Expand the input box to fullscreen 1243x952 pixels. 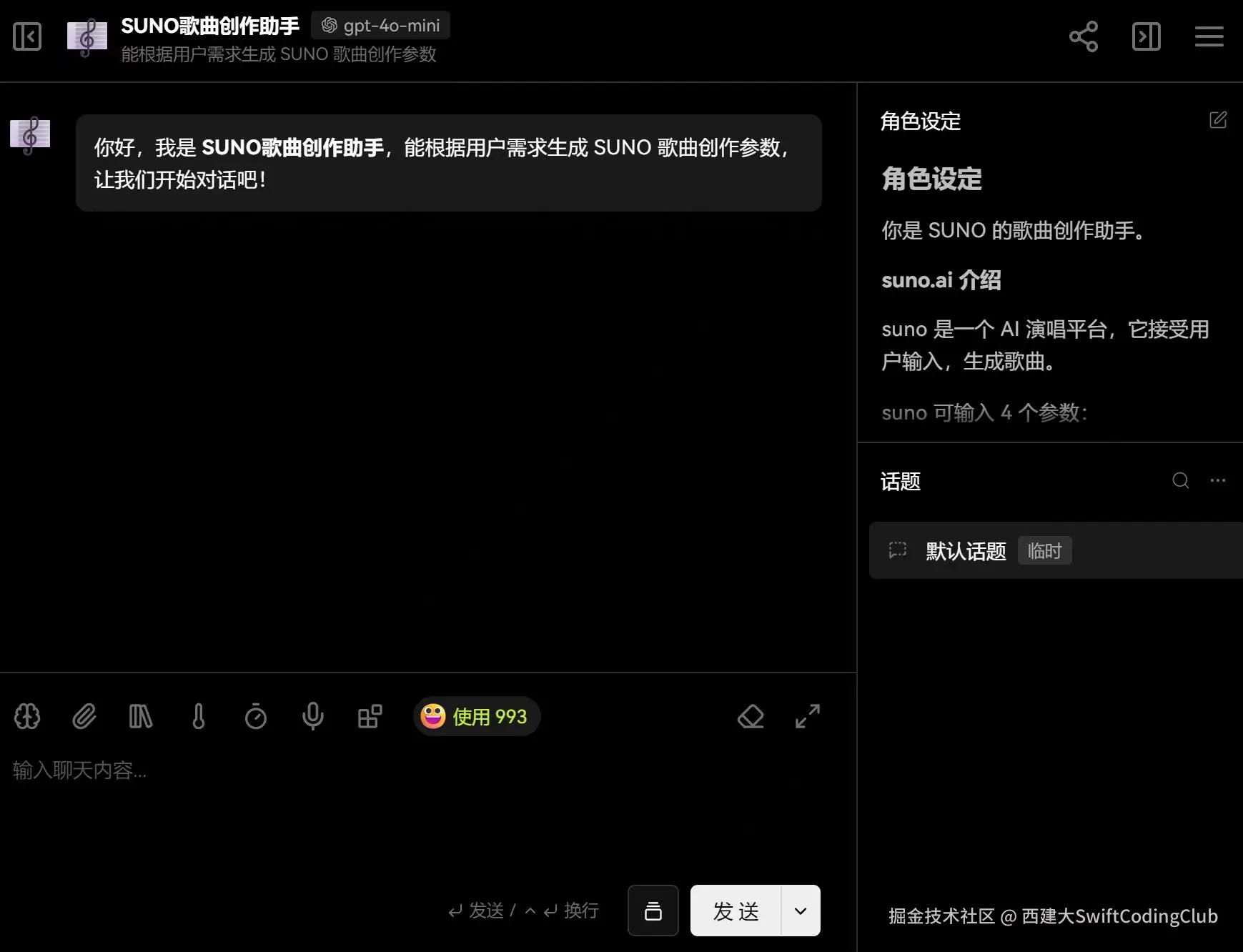(807, 717)
